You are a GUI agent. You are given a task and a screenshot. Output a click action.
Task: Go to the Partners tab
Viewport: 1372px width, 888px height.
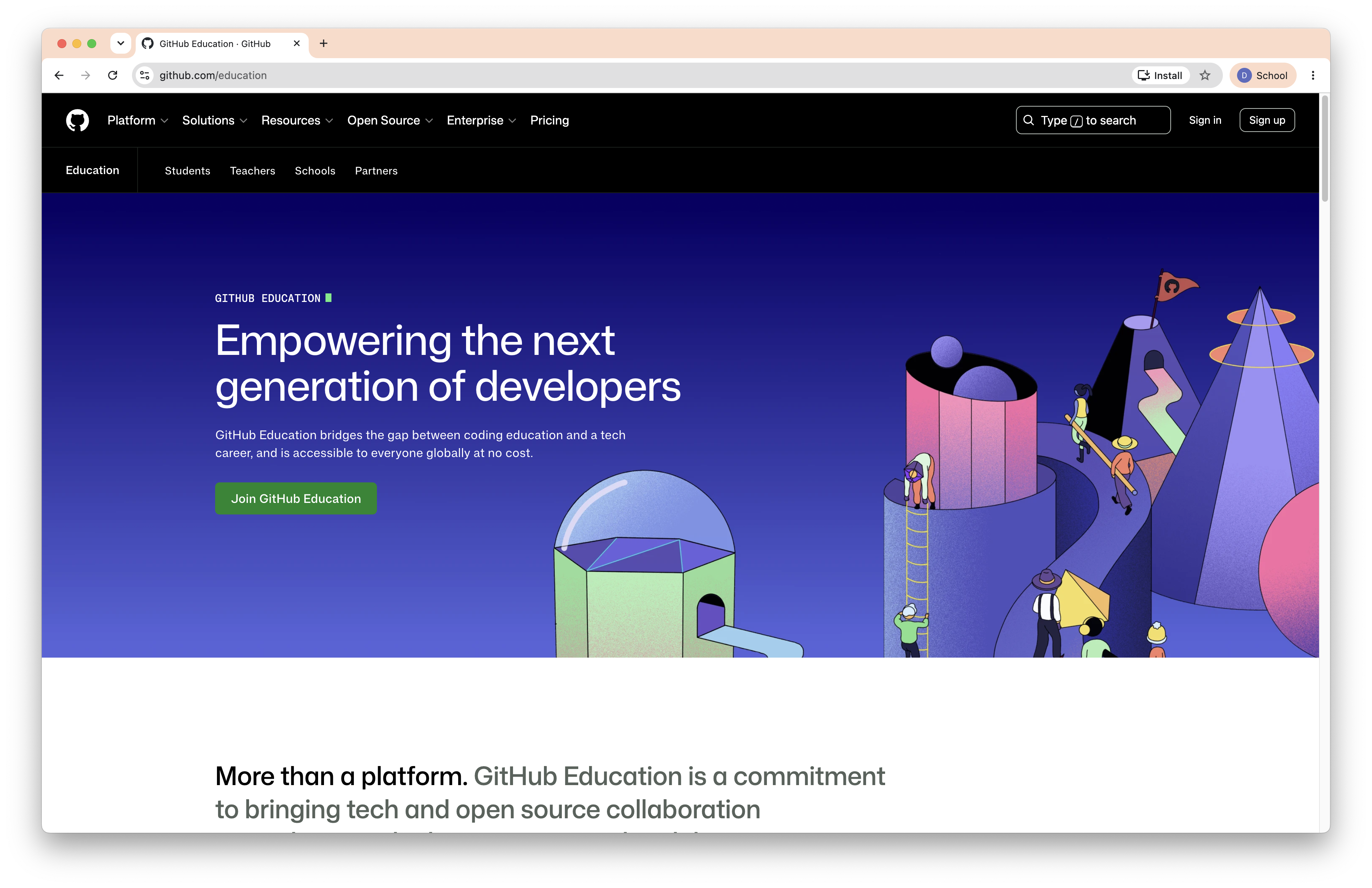(376, 171)
